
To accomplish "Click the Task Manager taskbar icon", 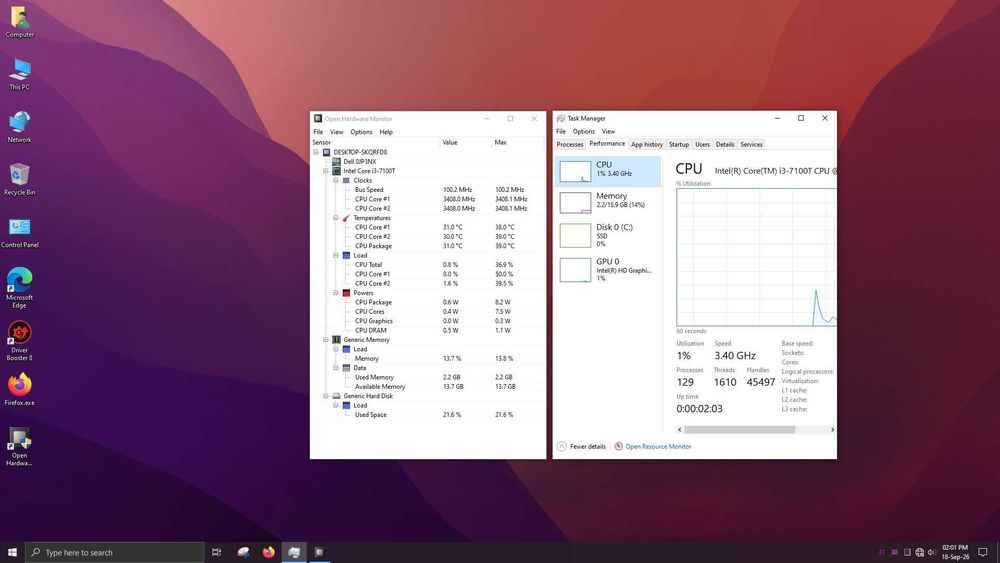I will [294, 552].
